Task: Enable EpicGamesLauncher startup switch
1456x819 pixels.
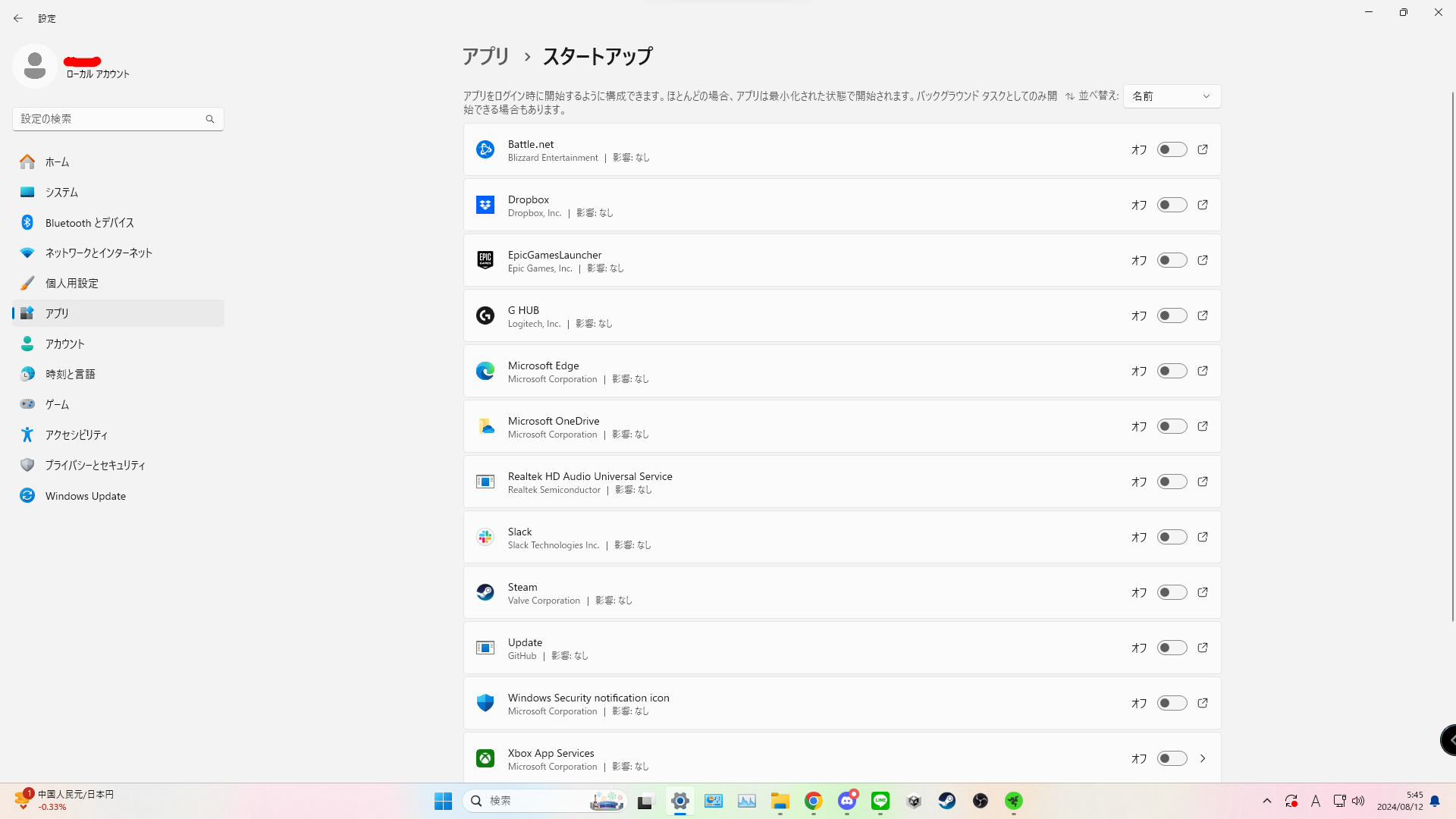Action: pos(1172,260)
